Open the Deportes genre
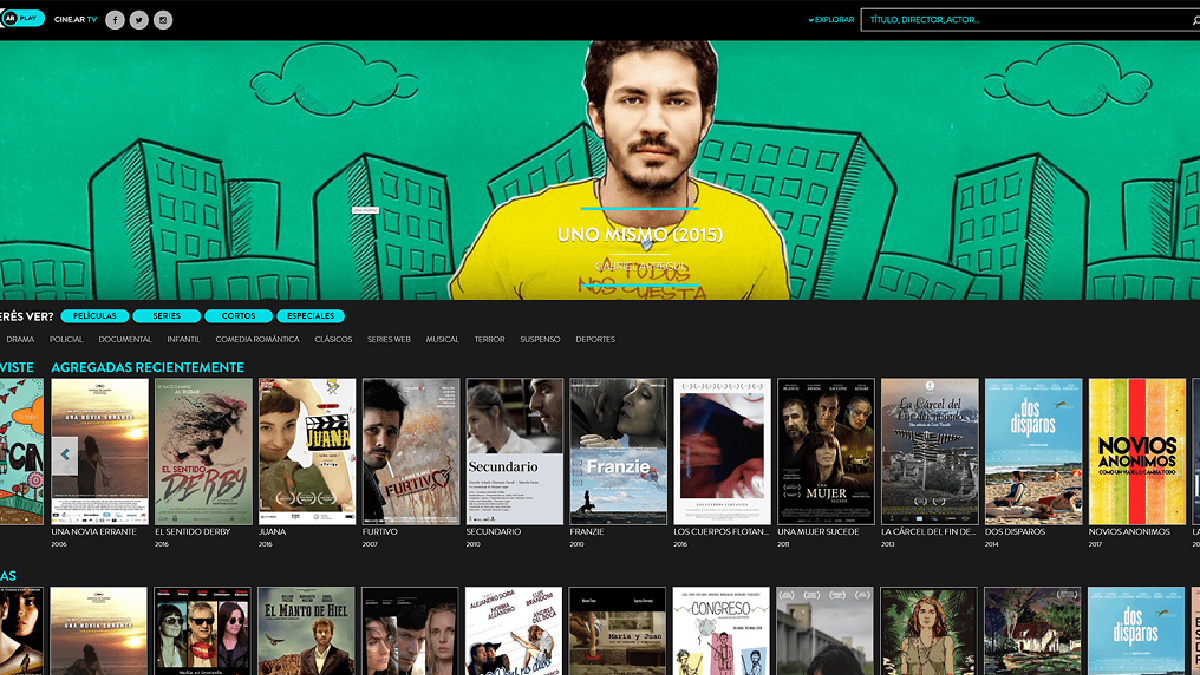The height and width of the screenshot is (675, 1200). pos(595,339)
